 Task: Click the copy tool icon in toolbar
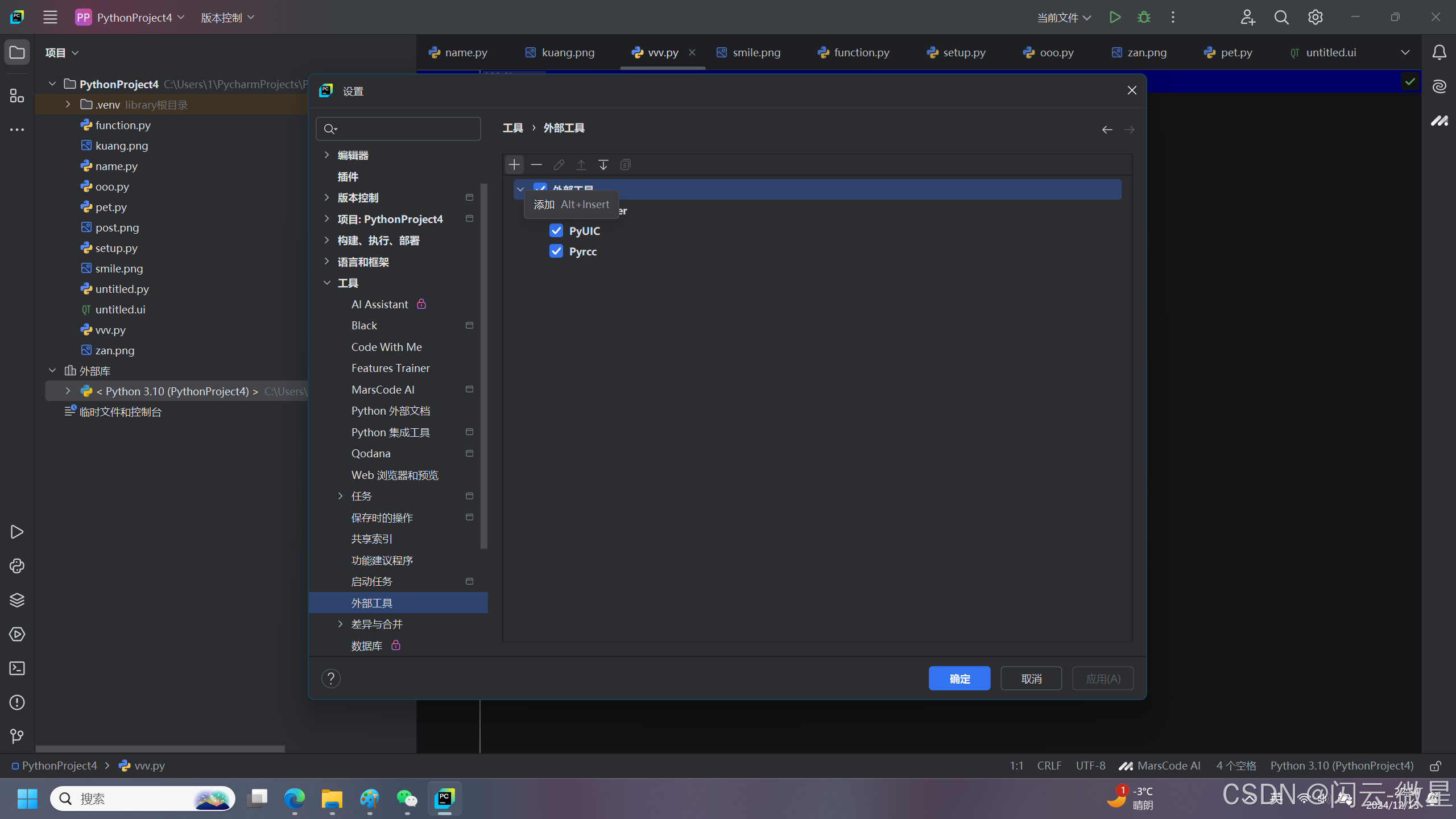click(x=625, y=165)
